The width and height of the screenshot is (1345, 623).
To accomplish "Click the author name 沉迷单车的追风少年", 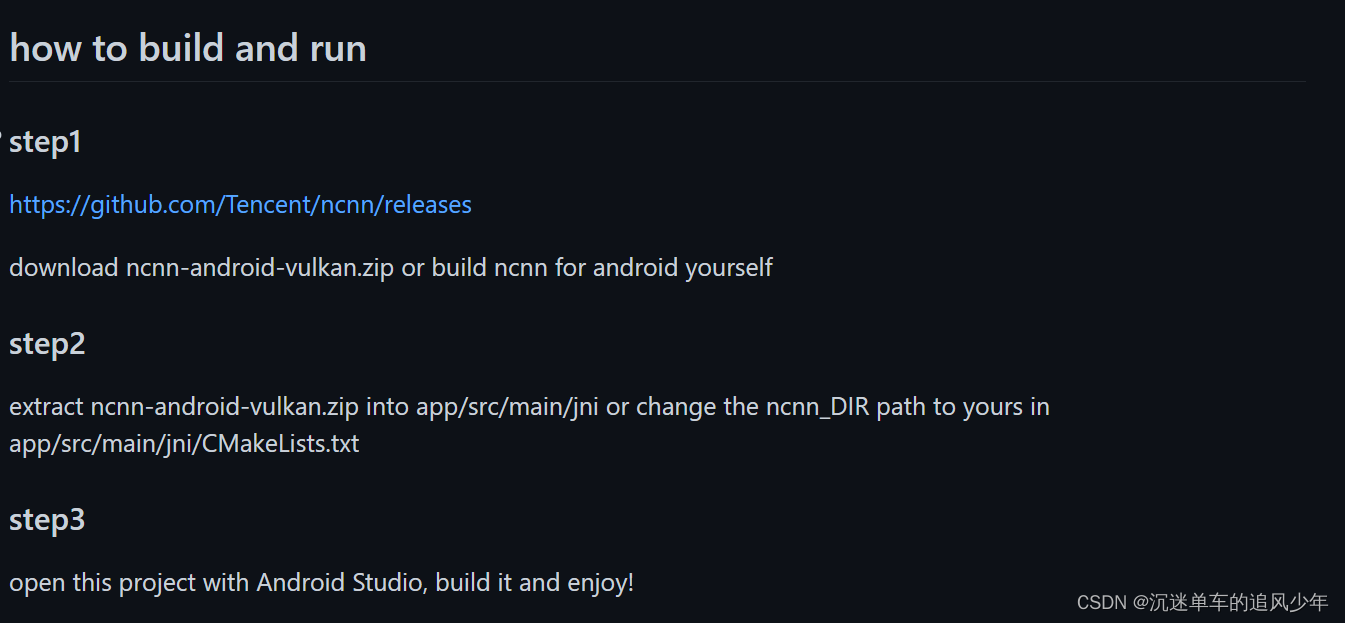I will point(1239,602).
